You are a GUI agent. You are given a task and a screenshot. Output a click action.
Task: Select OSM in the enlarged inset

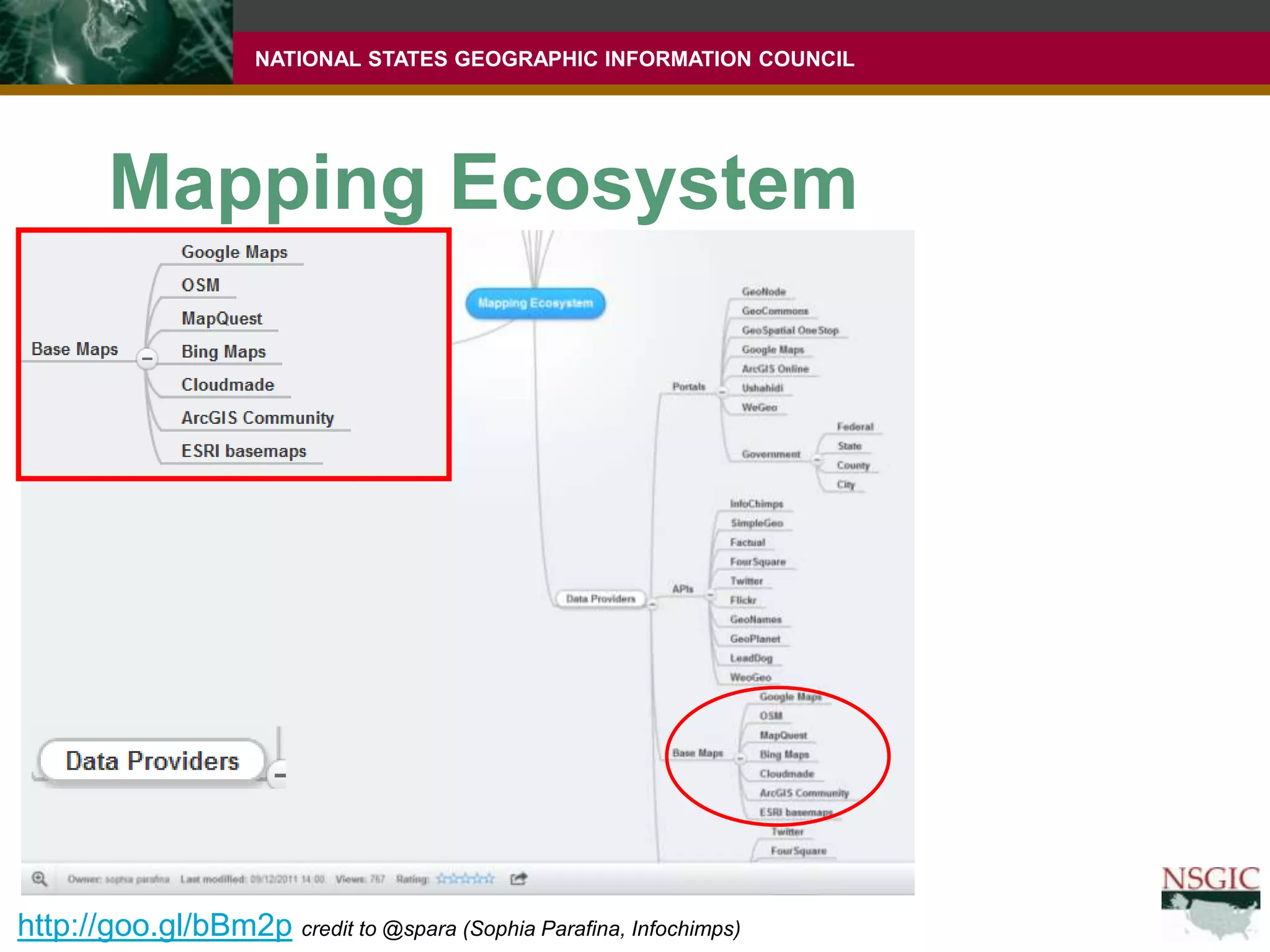point(200,285)
